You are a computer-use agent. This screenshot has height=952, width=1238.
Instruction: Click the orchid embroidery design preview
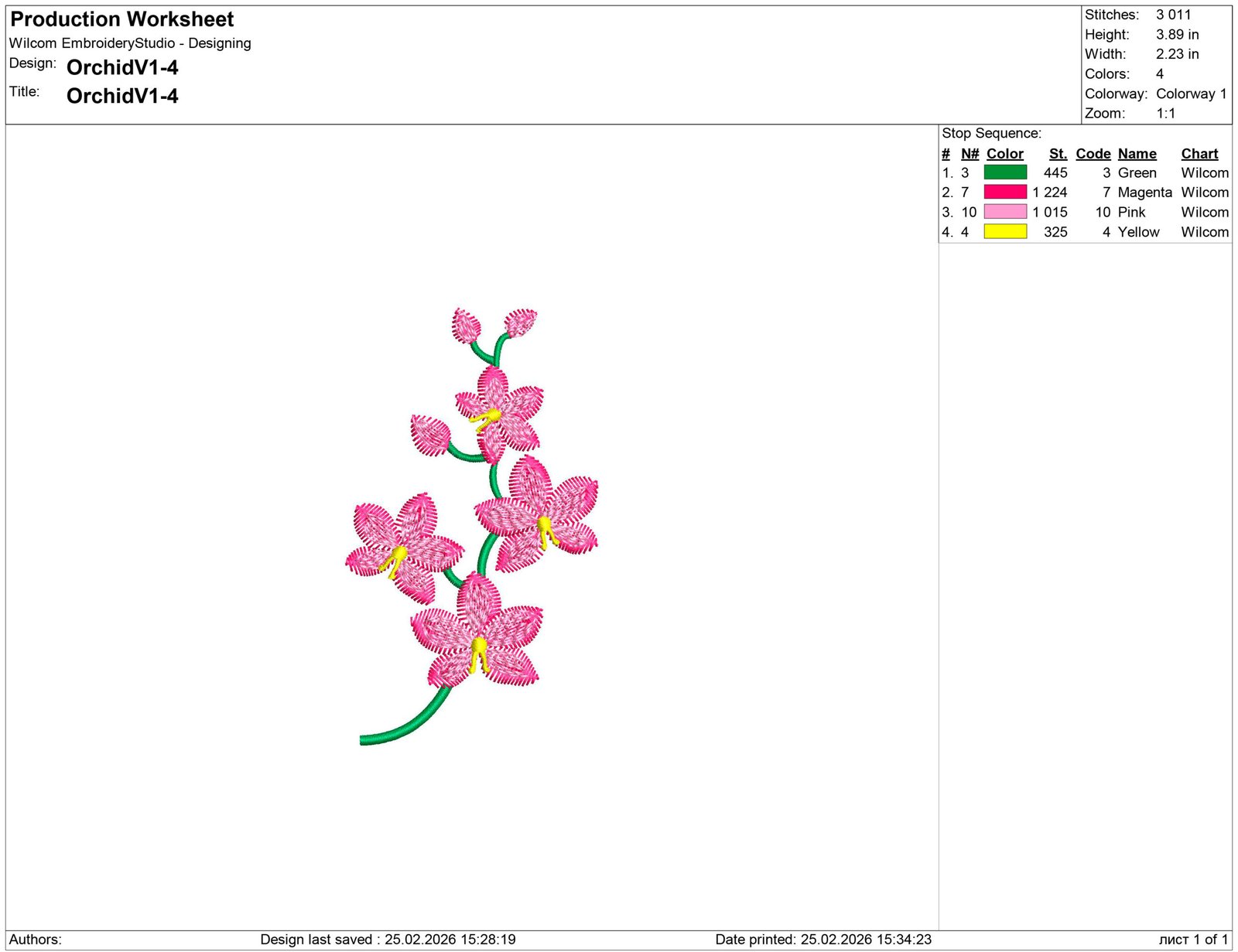[472, 526]
